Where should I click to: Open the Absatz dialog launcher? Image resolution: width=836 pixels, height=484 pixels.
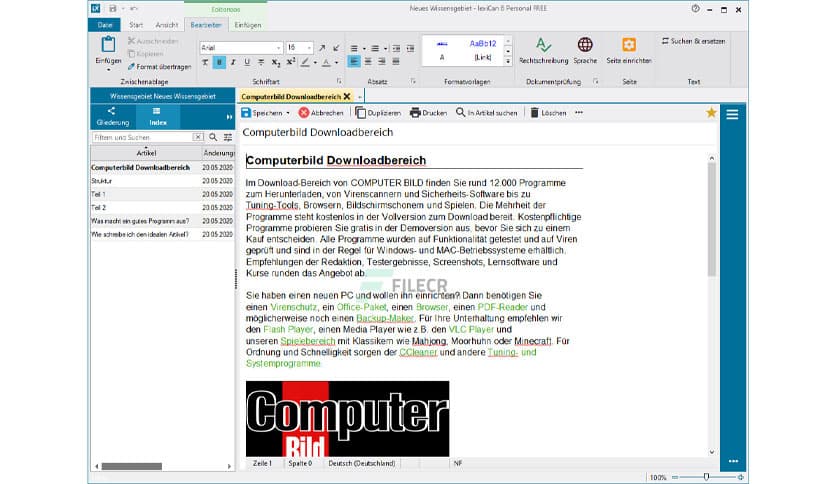413,81
